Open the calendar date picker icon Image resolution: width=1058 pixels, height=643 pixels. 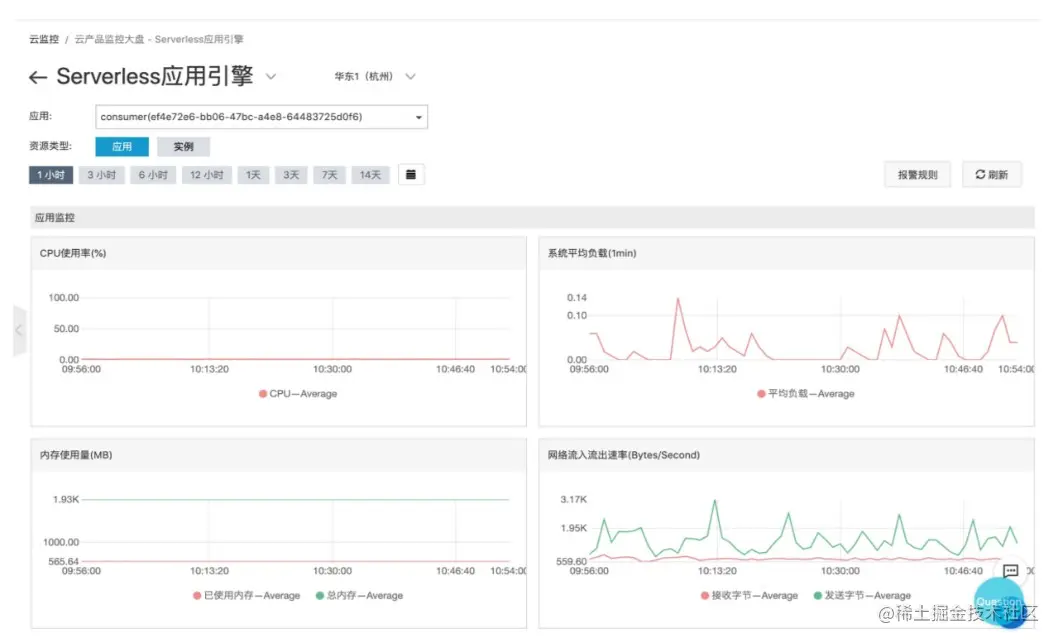coord(410,175)
